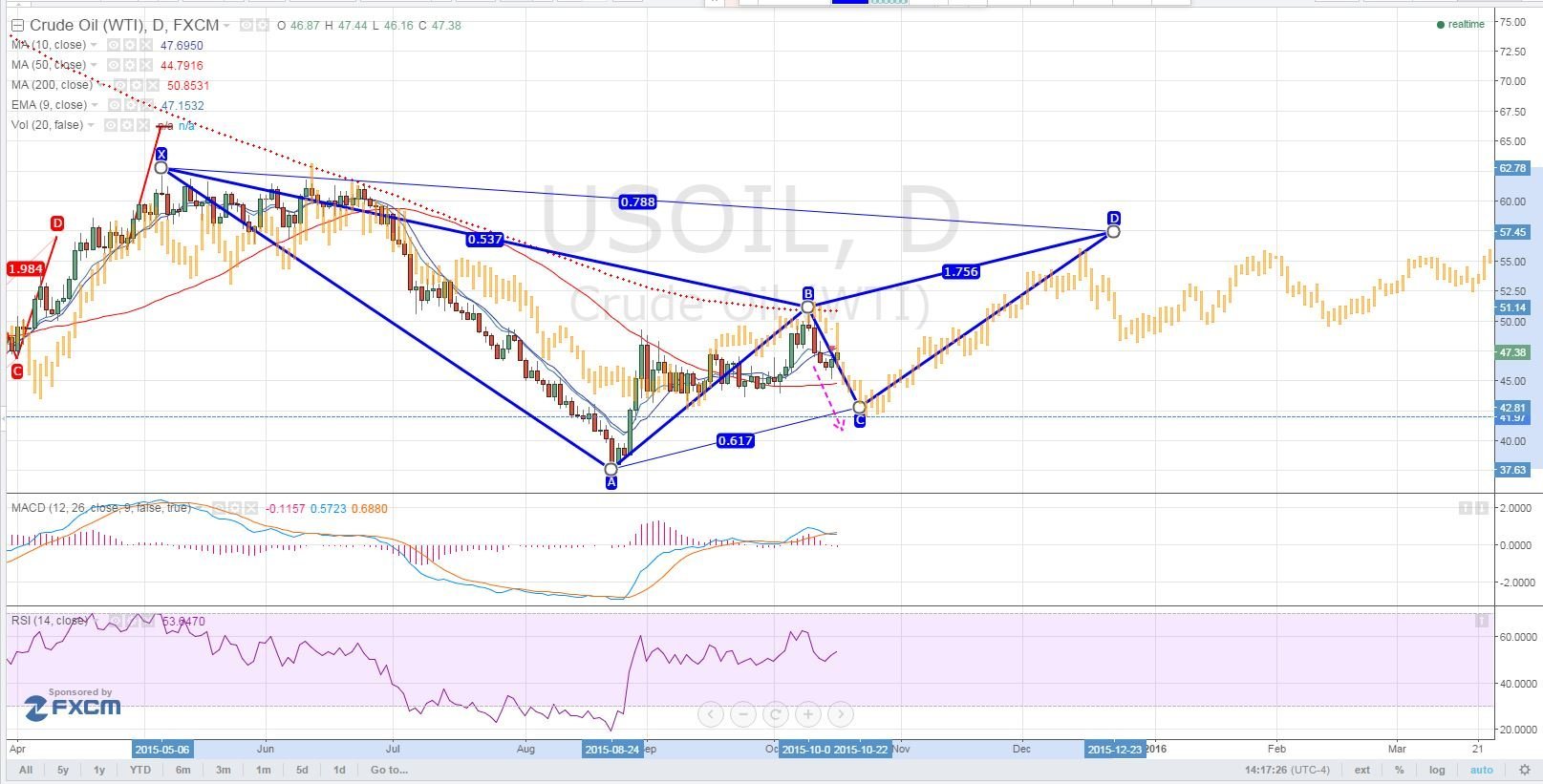The height and width of the screenshot is (784, 1543).
Task: Collapse the Crude Oil legend box
Action: [17, 26]
